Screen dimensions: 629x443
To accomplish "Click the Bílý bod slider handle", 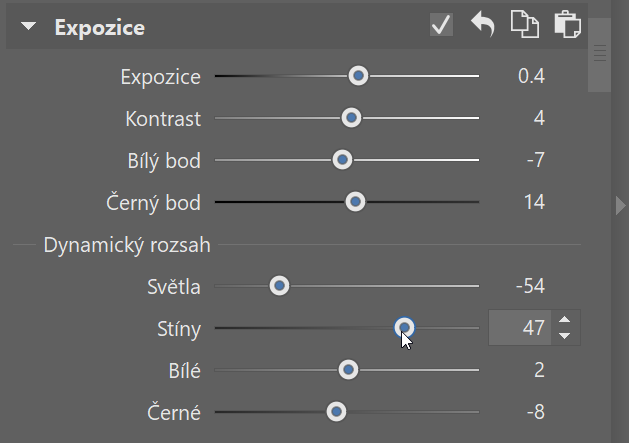I will (x=342, y=160).
